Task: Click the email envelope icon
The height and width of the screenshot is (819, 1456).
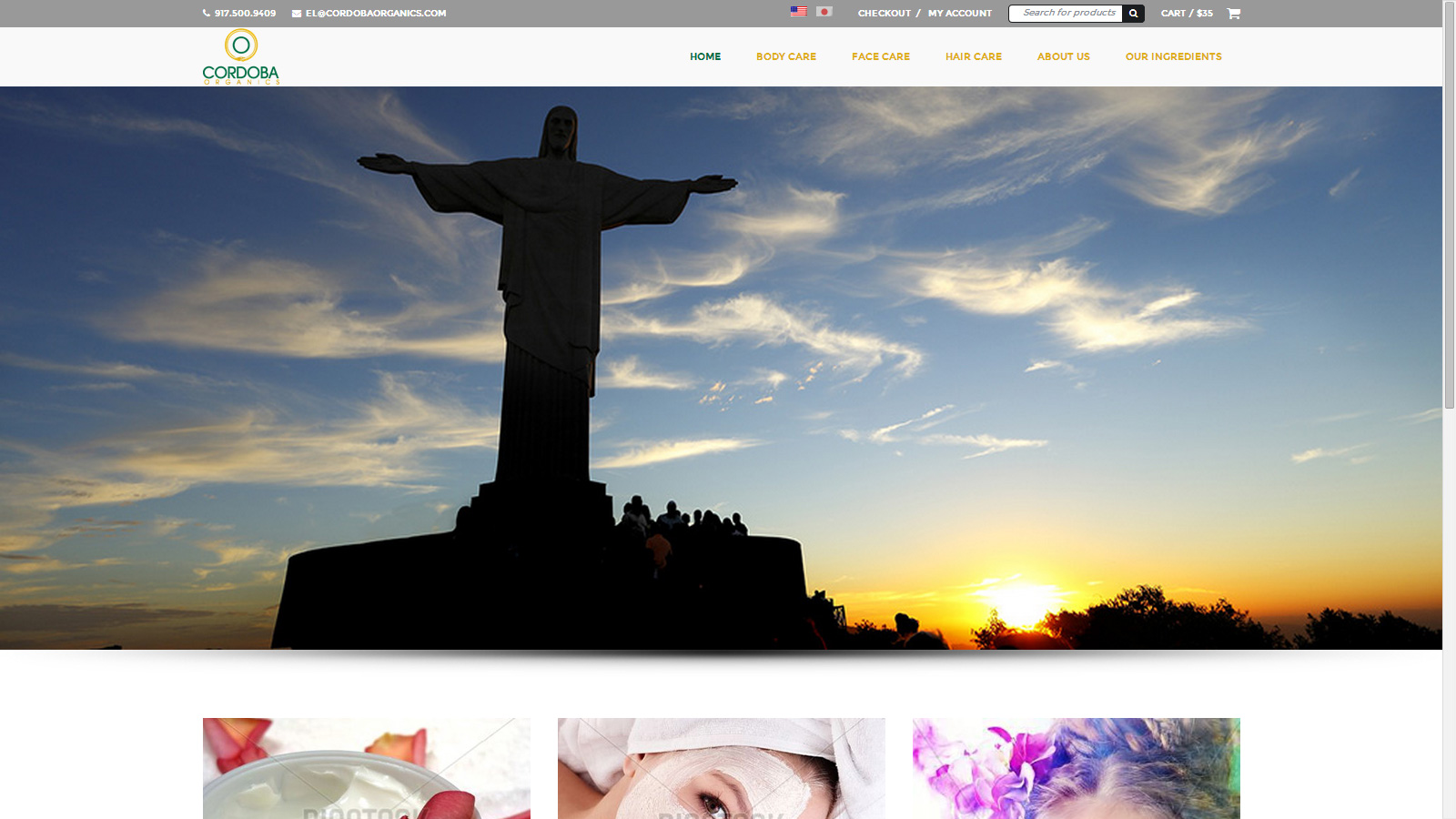Action: 297,14
